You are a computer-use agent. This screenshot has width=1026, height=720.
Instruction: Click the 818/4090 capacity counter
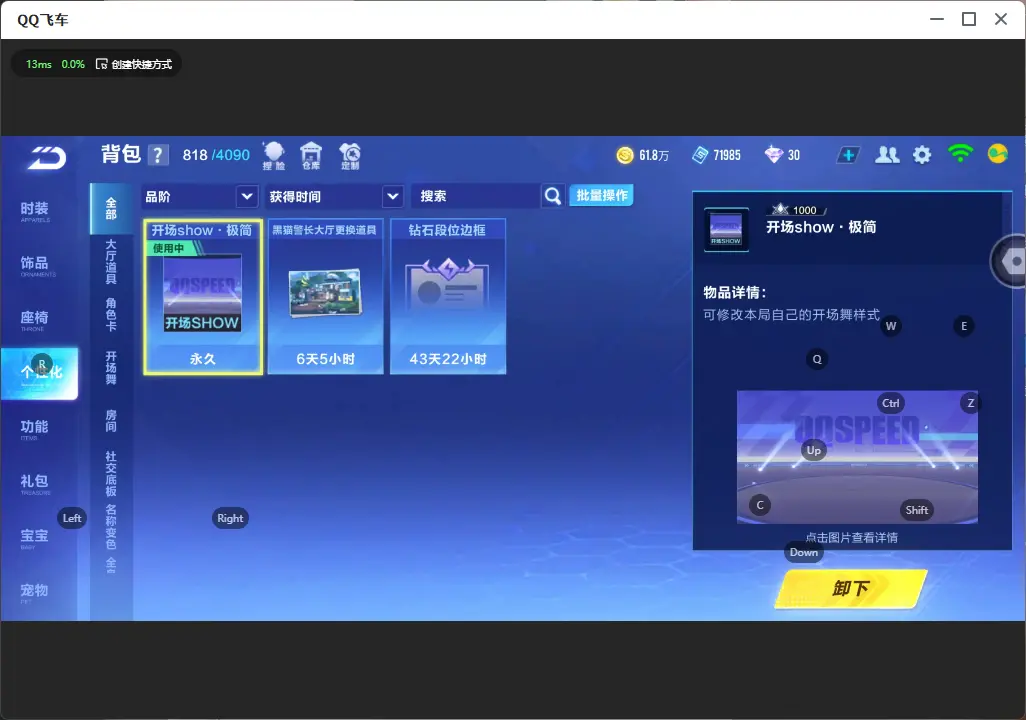pos(216,155)
